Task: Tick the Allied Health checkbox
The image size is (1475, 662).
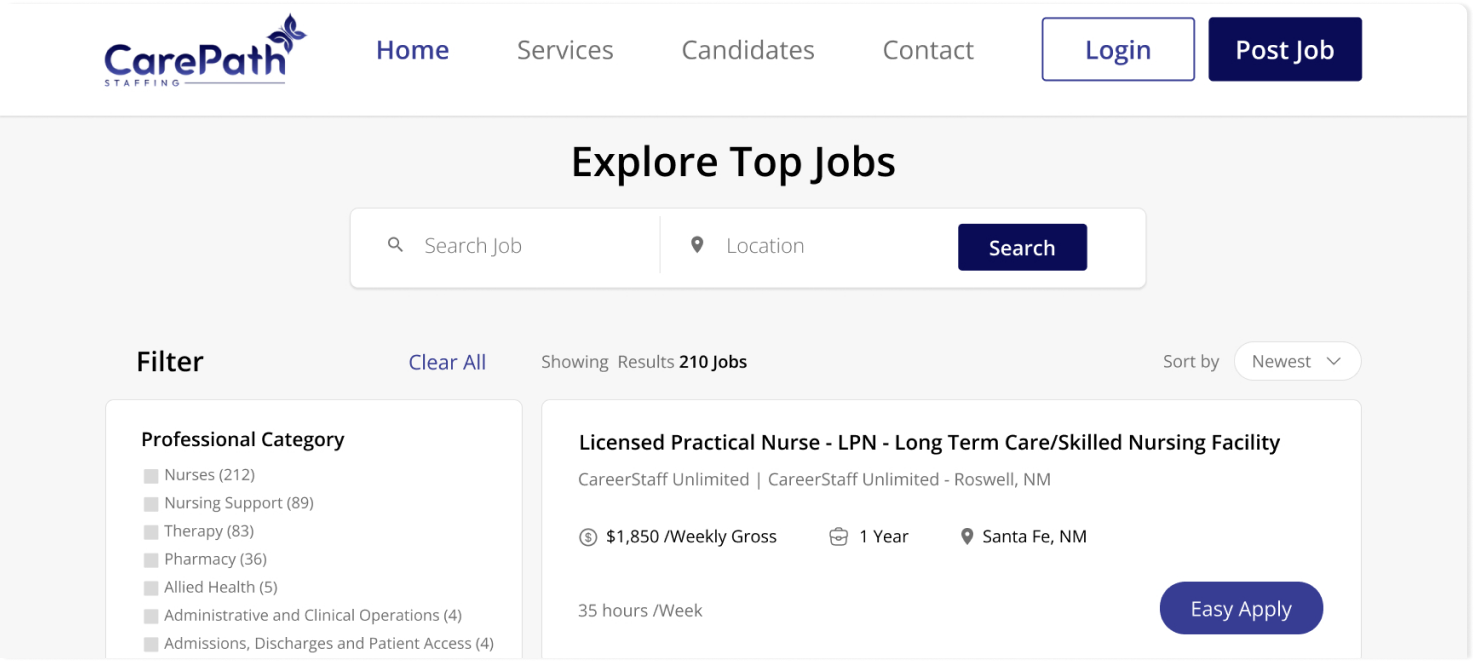Action: 151,588
